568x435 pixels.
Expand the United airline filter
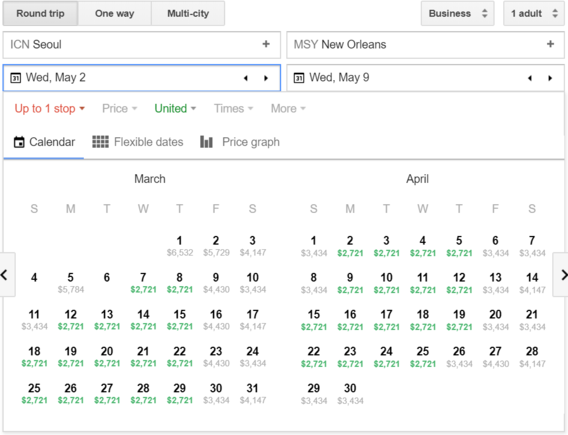pyautogui.click(x=175, y=108)
